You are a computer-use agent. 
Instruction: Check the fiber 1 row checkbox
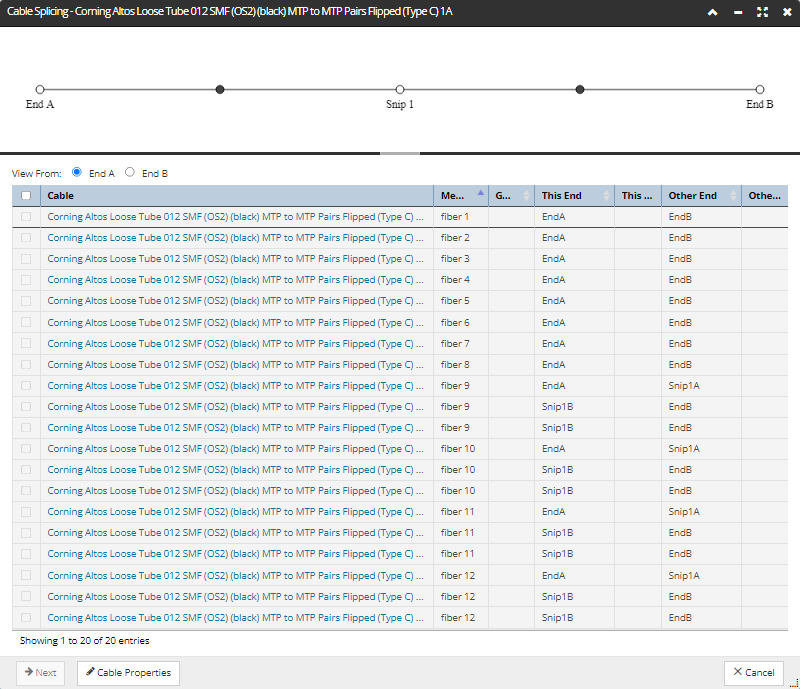pos(26,217)
